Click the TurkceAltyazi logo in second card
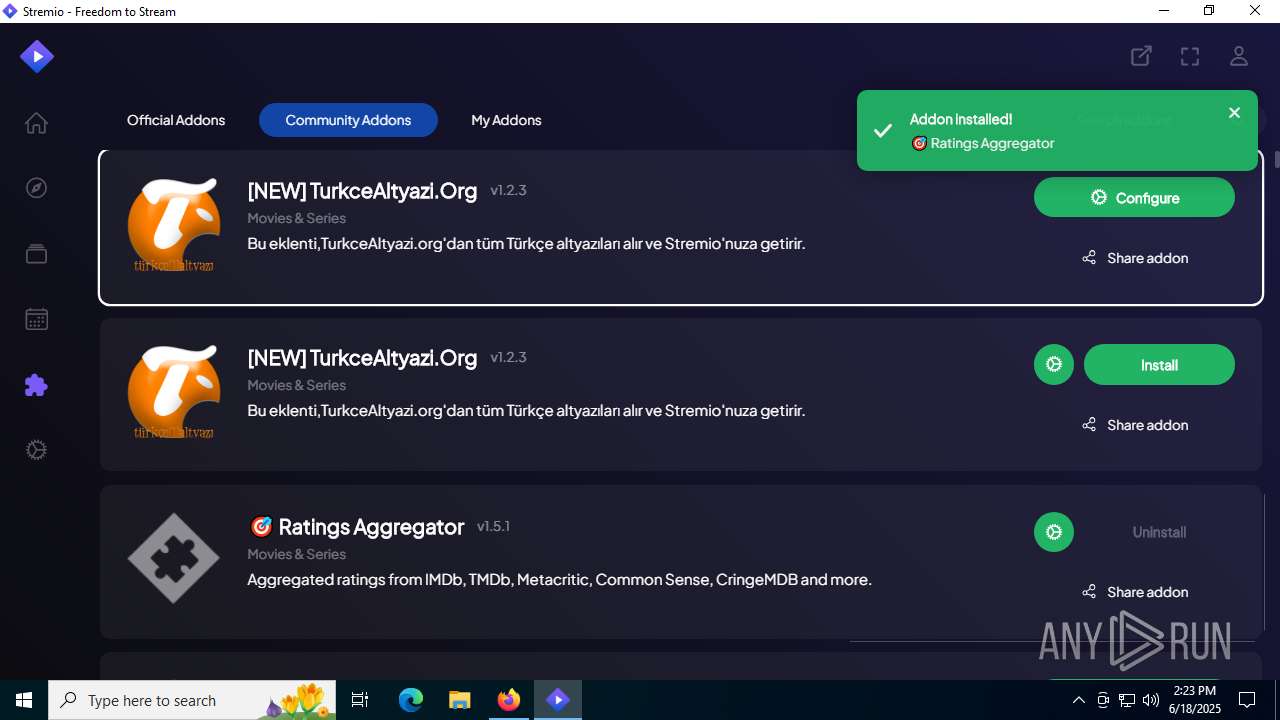The width and height of the screenshot is (1280, 720). pos(174,392)
